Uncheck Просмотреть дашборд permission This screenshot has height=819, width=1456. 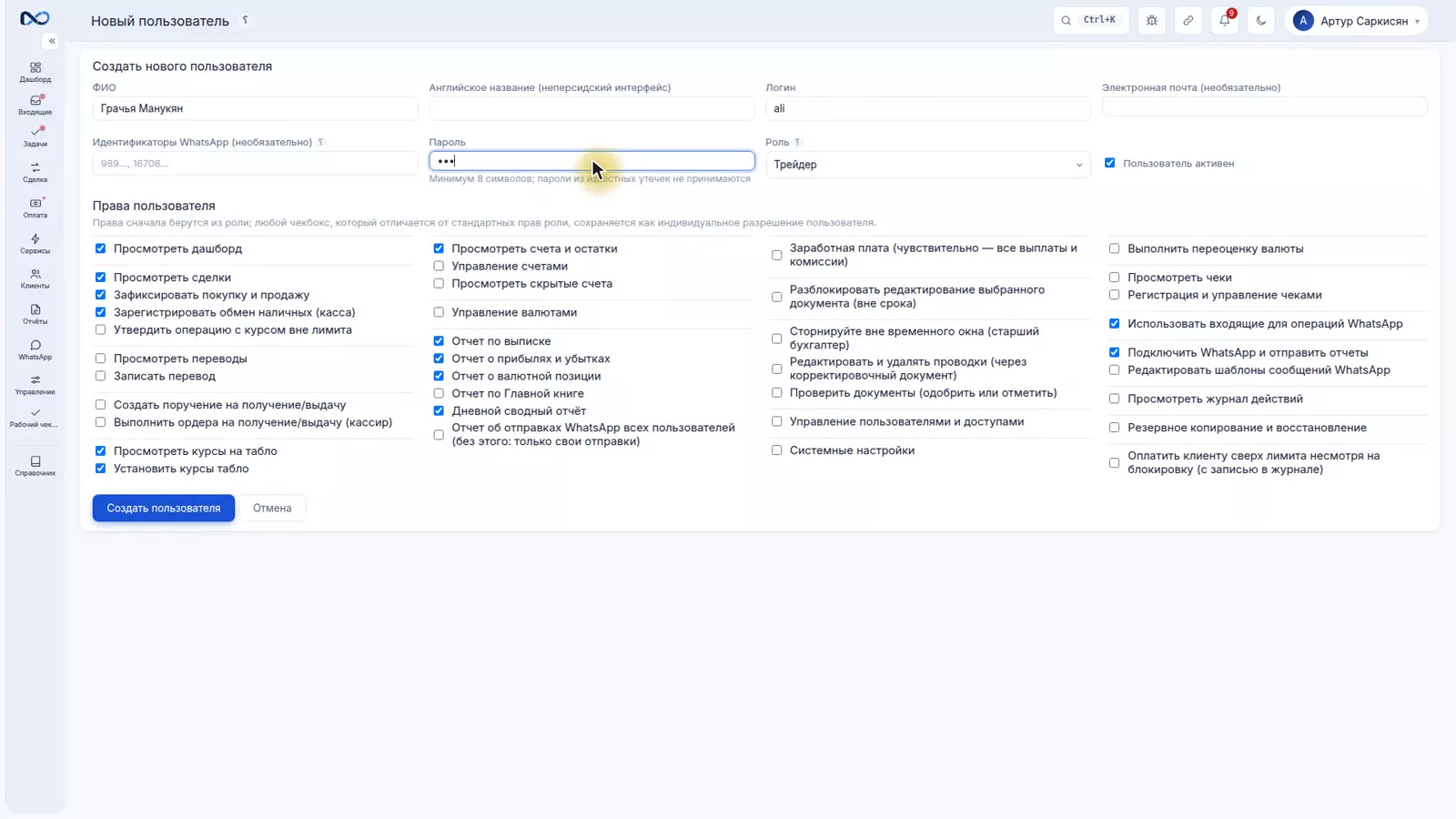pyautogui.click(x=100, y=248)
